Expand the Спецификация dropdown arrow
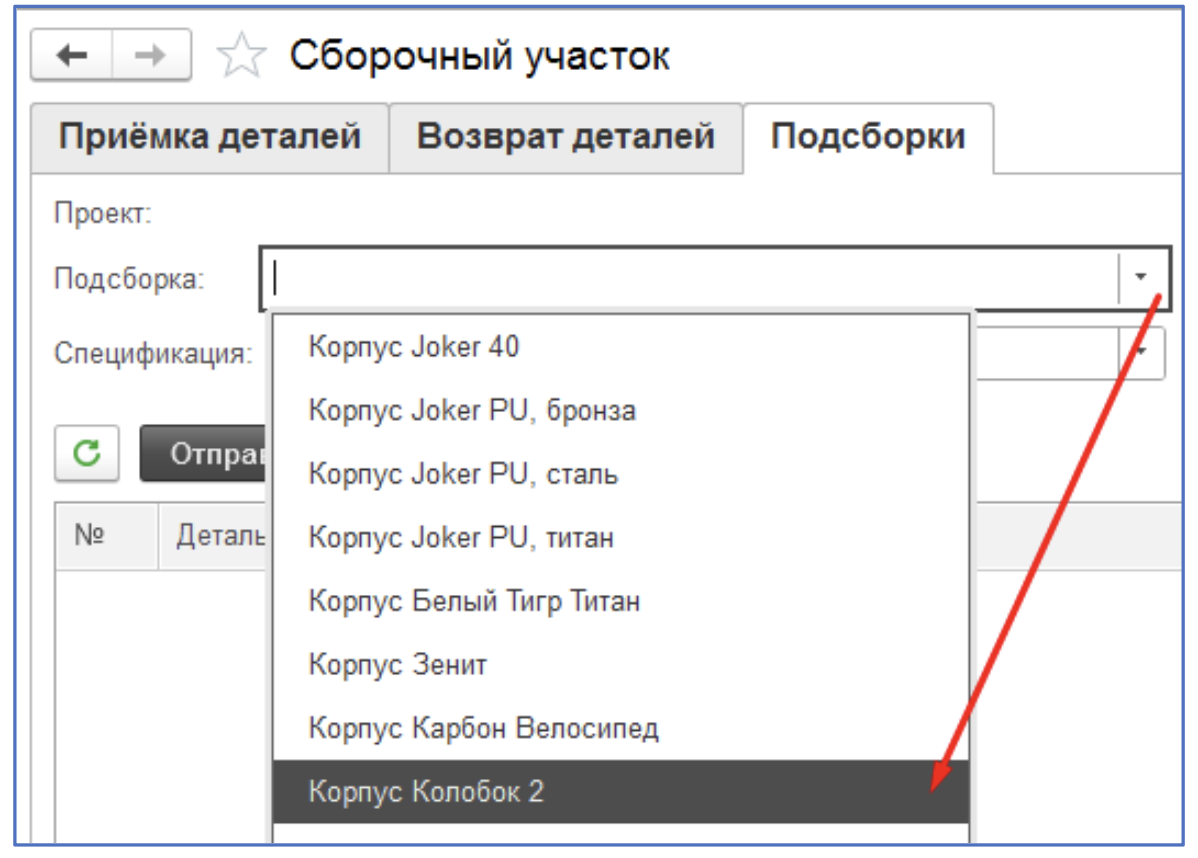 pos(1141,352)
